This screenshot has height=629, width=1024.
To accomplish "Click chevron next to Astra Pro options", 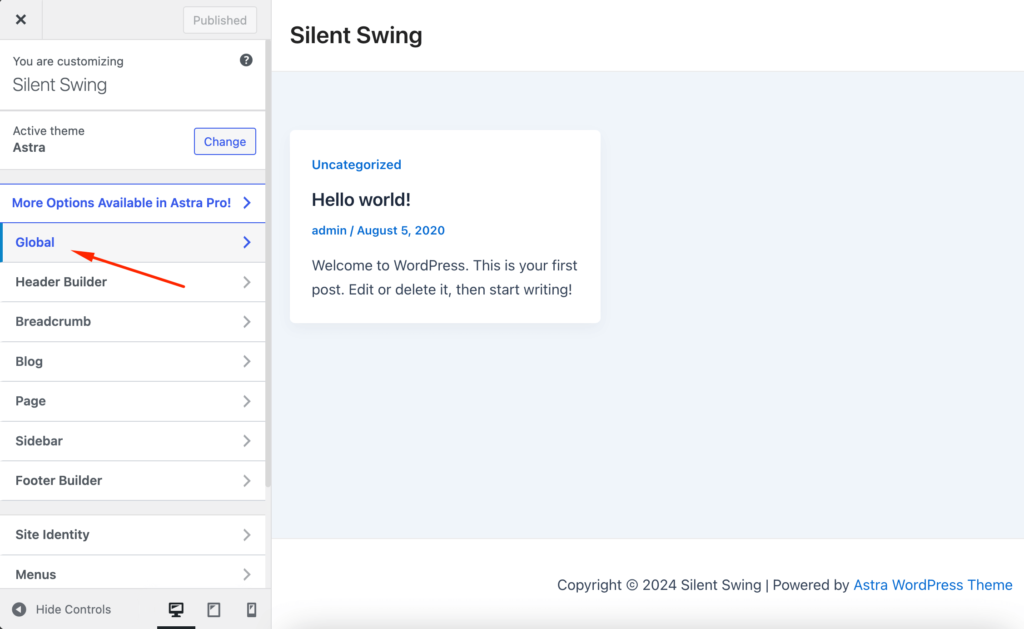I will pos(247,203).
